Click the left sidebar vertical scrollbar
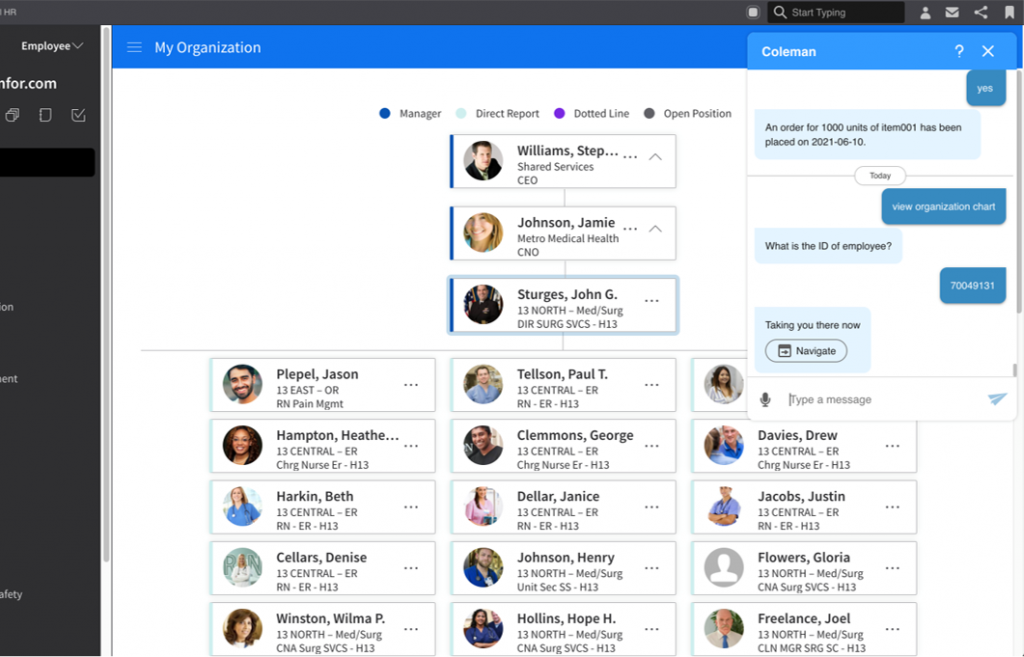Viewport: 1024px width, 657px height. [106, 294]
